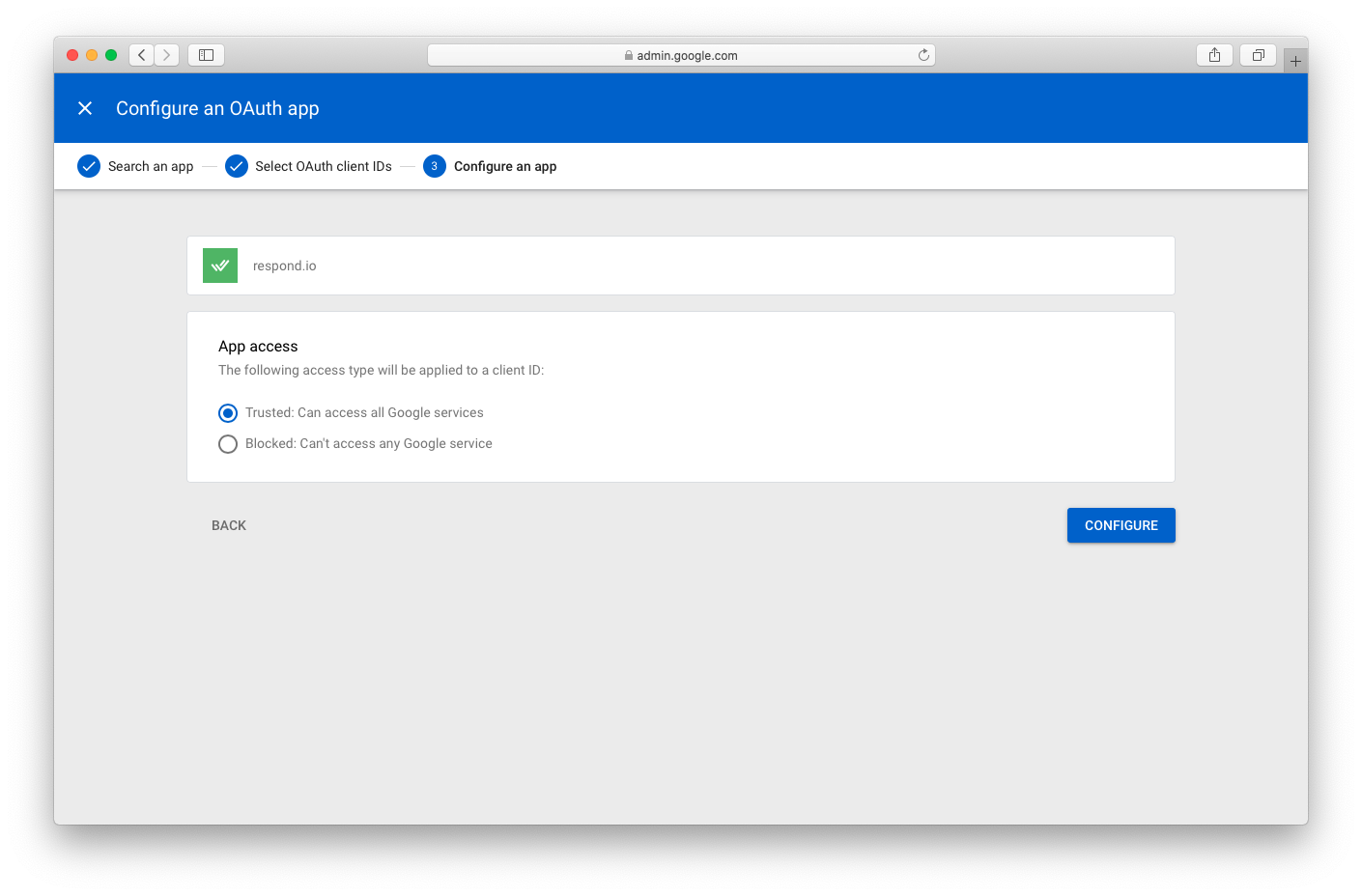Image resolution: width=1362 pixels, height=896 pixels.
Task: Select the Blocked access radio button
Action: [x=228, y=444]
